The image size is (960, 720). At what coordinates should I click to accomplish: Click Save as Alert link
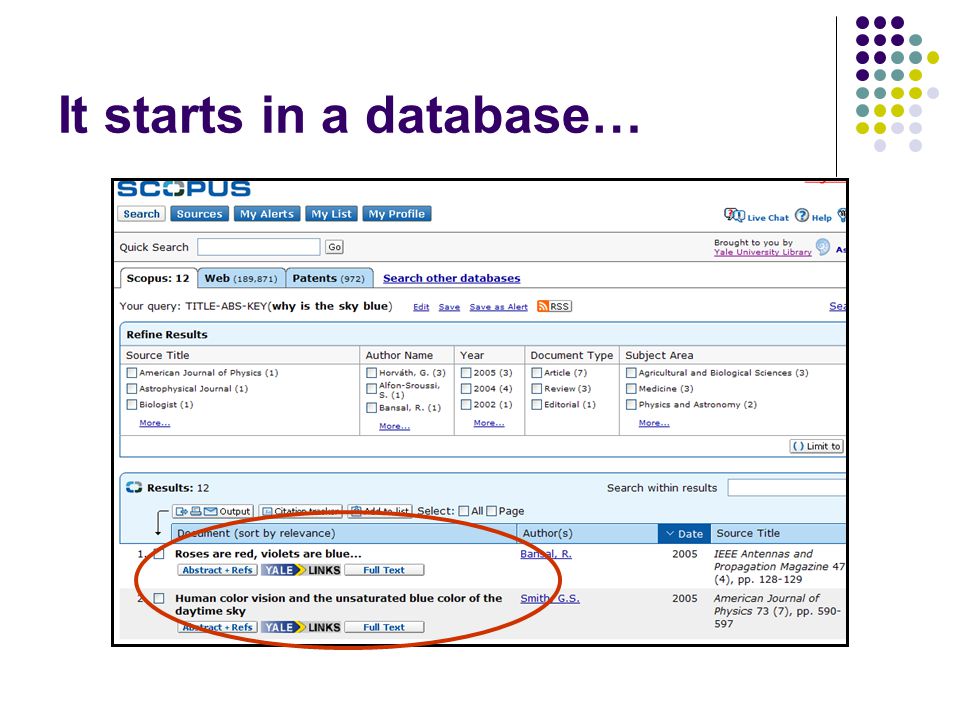[498, 307]
